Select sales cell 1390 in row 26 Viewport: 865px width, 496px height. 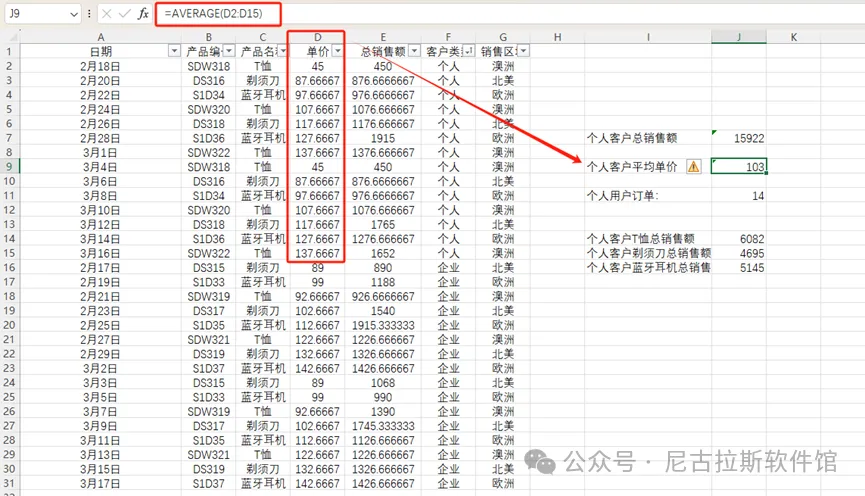tap(383, 412)
